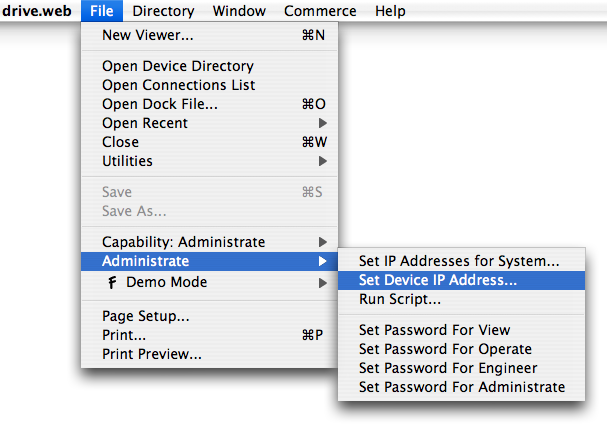The image size is (607, 436).
Task: Expand the Open Recent submenu
Action: pyautogui.click(x=209, y=123)
